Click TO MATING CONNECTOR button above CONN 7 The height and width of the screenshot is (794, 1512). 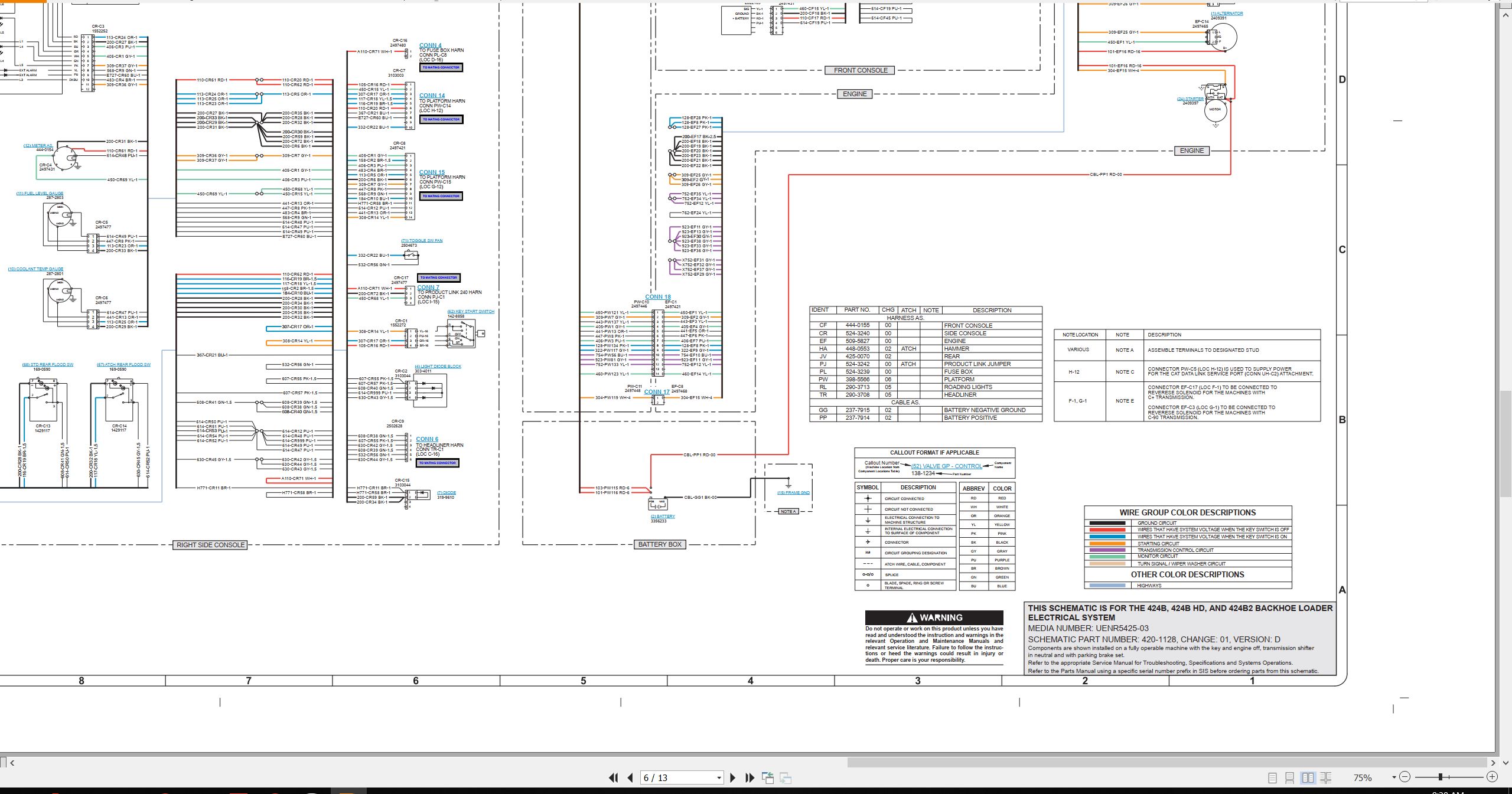(439, 277)
